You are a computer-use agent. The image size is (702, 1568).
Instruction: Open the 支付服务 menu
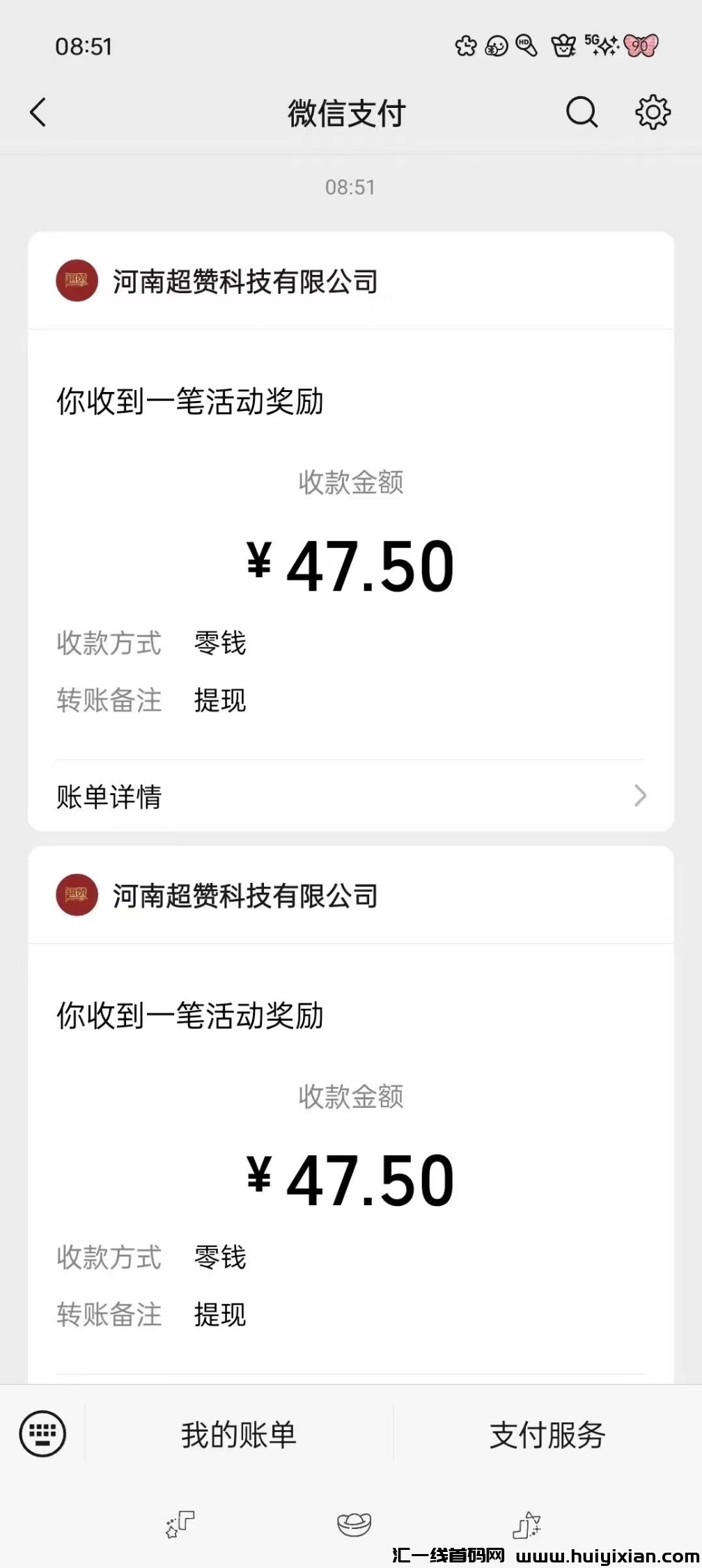click(x=547, y=1435)
